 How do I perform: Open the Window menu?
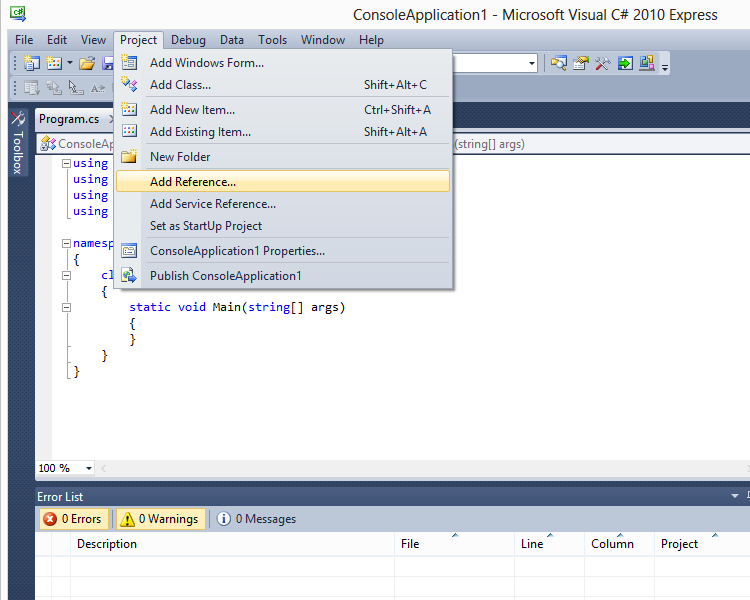click(323, 40)
